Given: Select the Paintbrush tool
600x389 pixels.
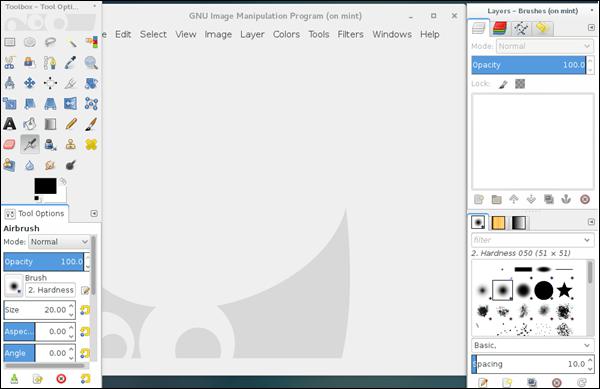Looking at the screenshot, I should (x=91, y=124).
